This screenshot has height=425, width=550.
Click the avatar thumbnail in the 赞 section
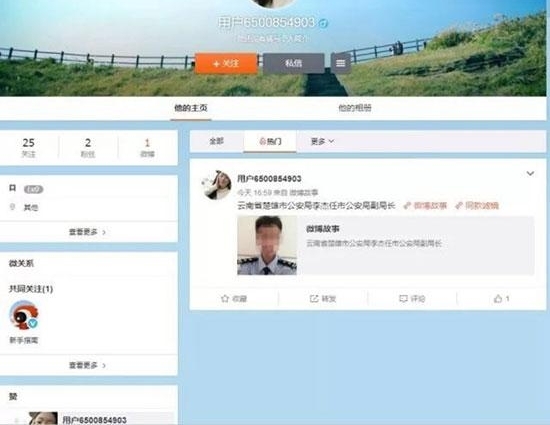coord(43,419)
